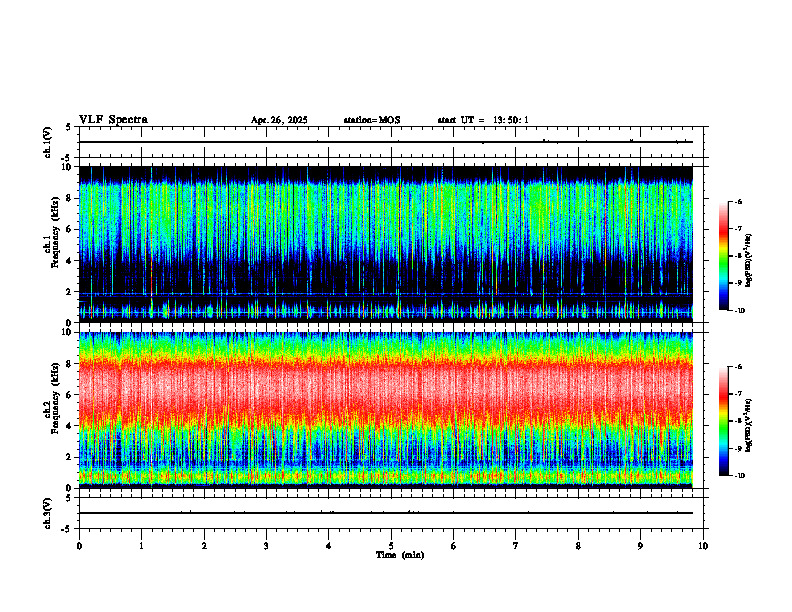Click the '-10' tick on ch.2 color bar
792x612 pixels.
coord(740,476)
